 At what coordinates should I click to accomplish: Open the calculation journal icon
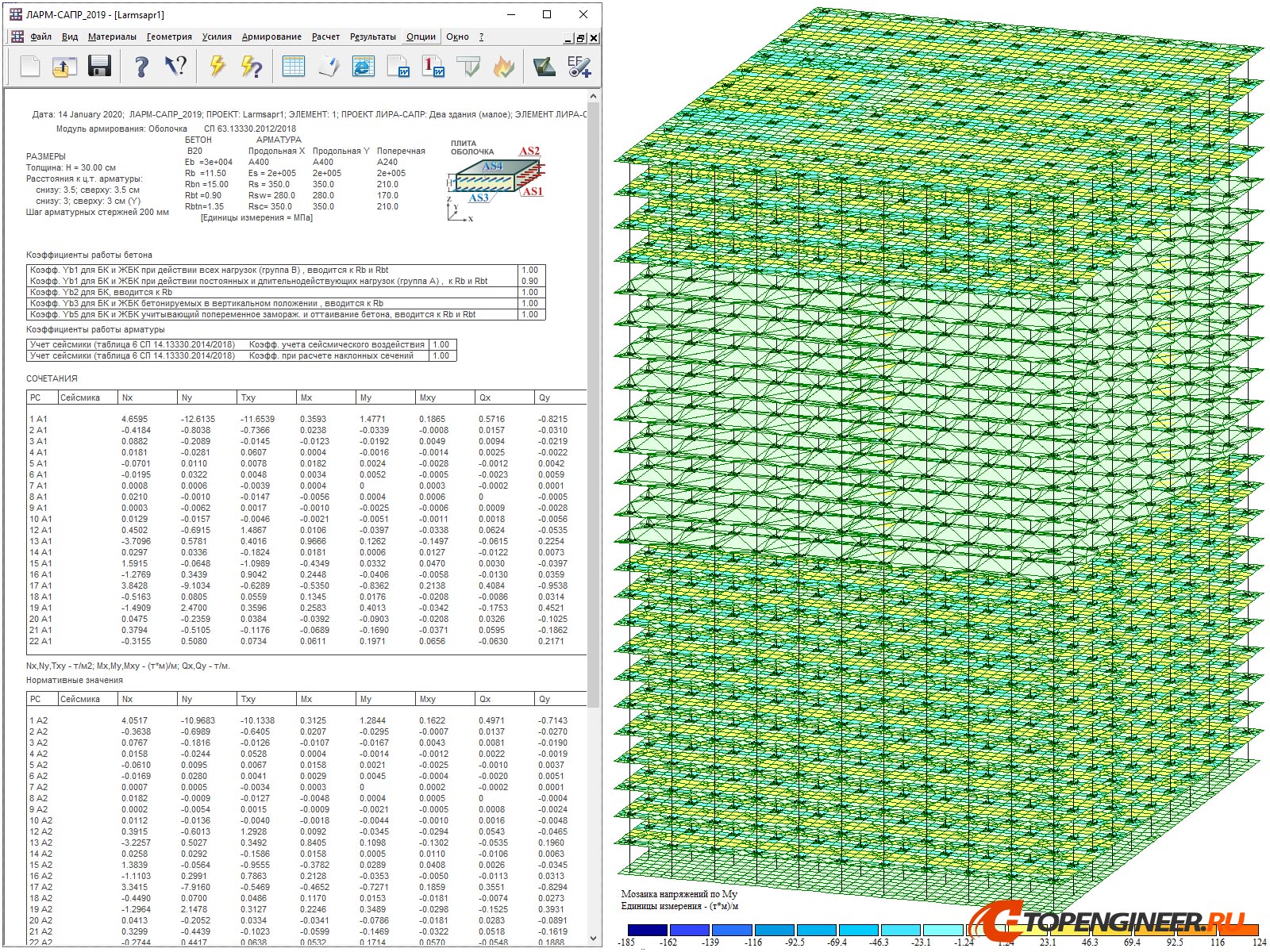328,67
